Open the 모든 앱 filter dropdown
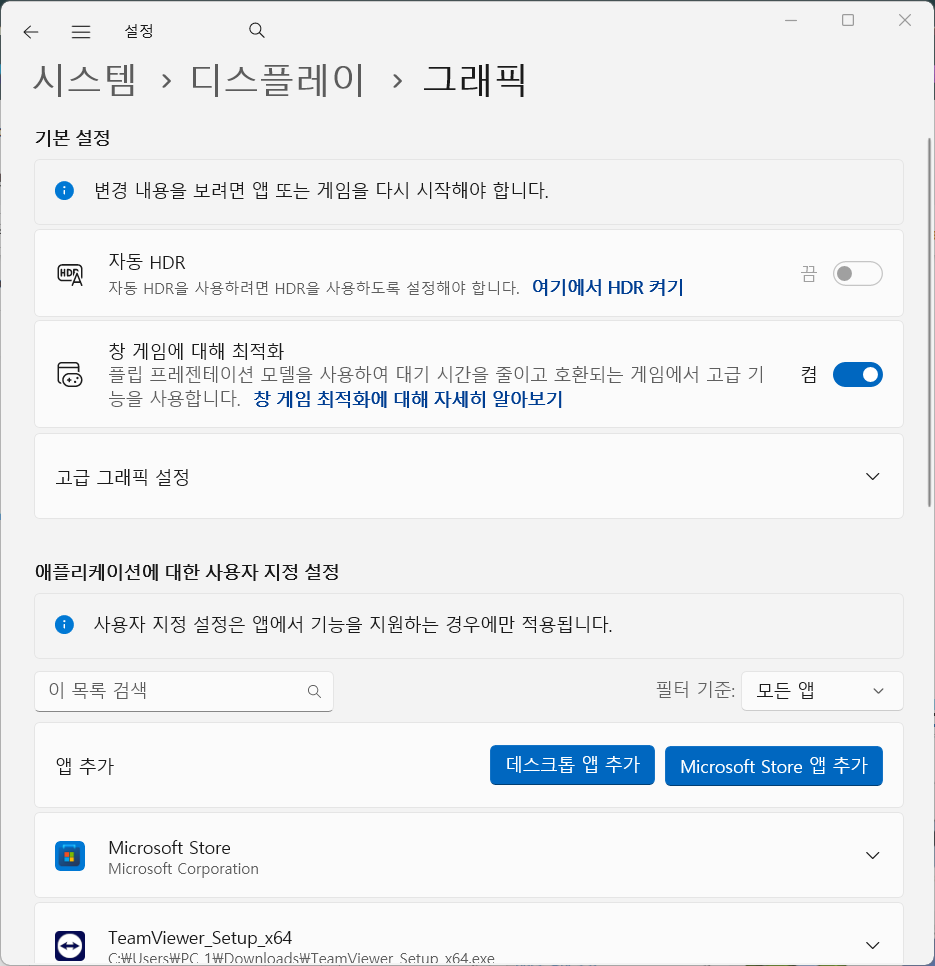The image size is (935, 966). [821, 691]
